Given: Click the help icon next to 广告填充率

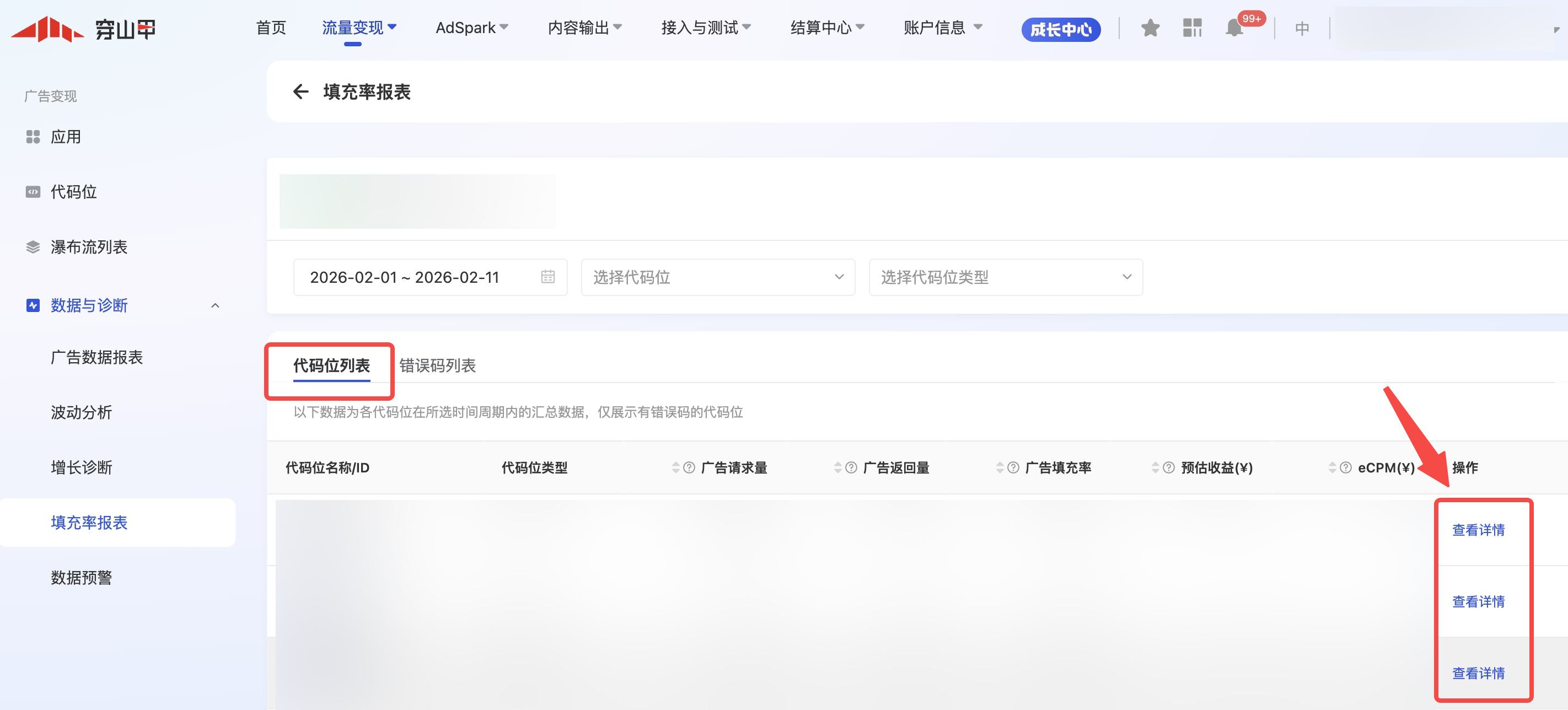Looking at the screenshot, I should 1013,468.
